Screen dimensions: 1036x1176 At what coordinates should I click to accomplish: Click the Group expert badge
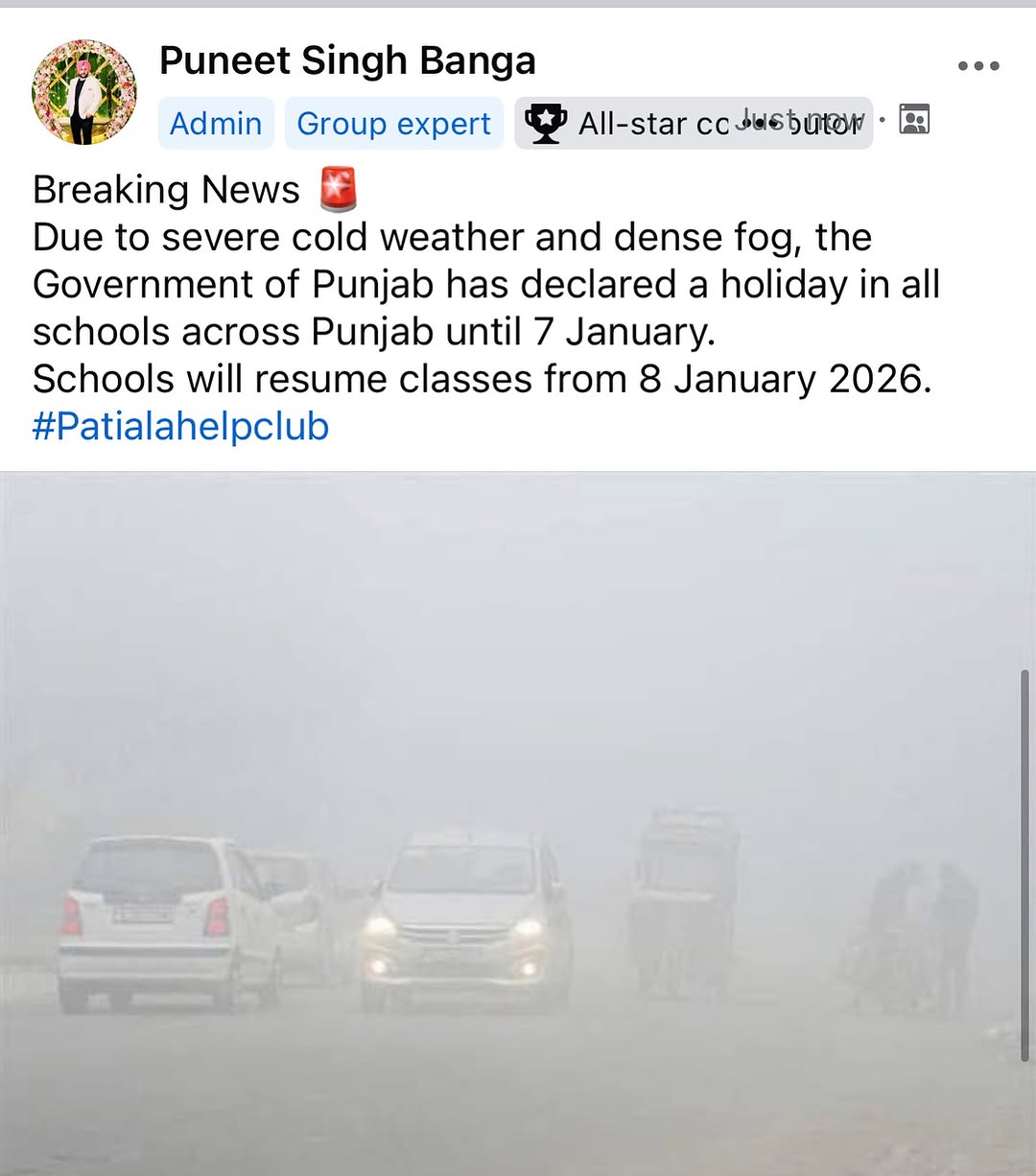click(x=394, y=124)
